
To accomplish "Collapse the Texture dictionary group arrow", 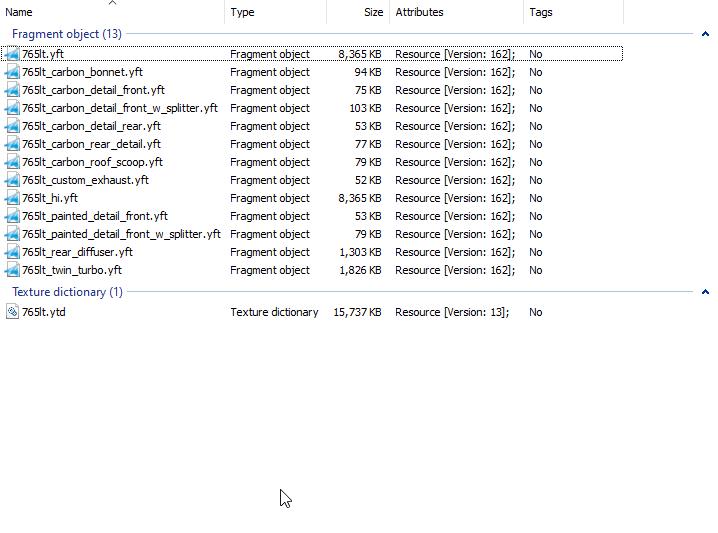I will [x=705, y=292].
